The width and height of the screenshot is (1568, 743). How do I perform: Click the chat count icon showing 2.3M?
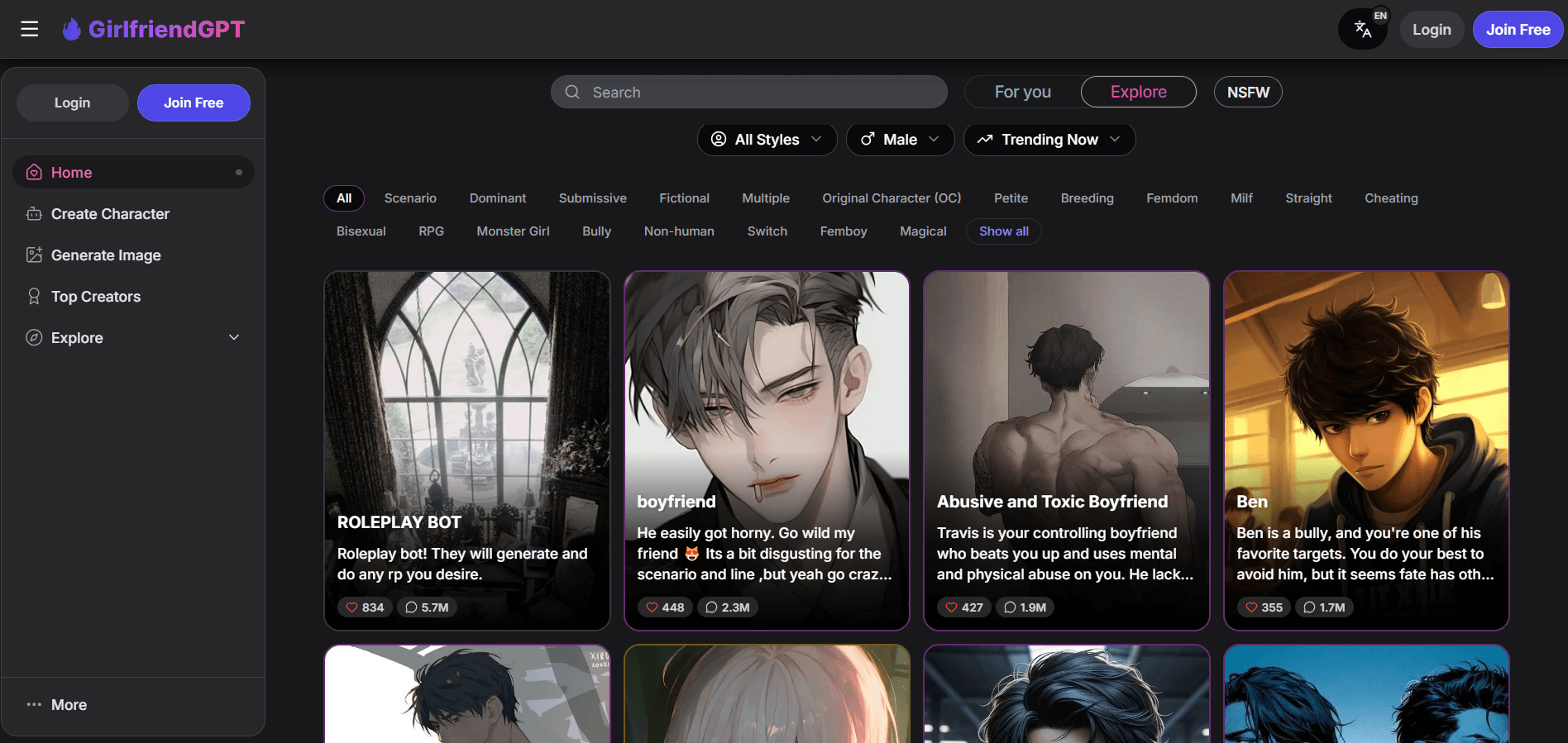[711, 607]
